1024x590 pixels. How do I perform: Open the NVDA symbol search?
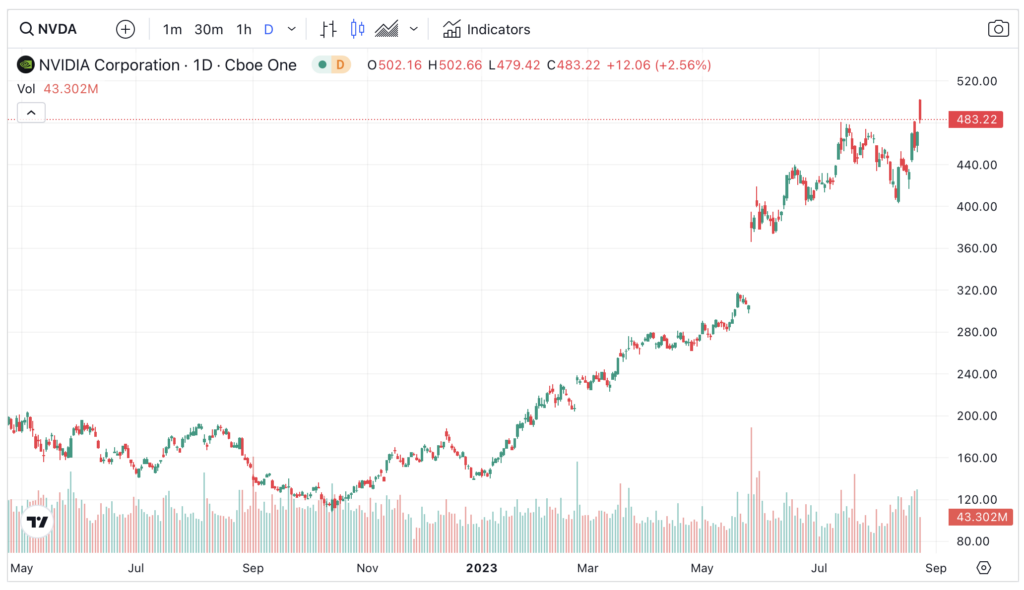click(48, 29)
